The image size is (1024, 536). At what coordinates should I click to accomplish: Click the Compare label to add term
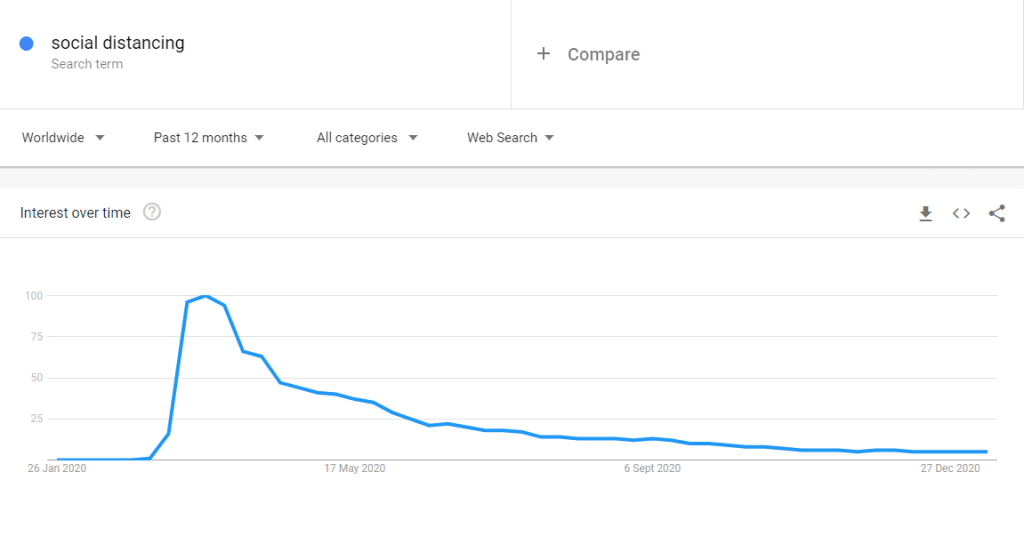click(x=603, y=55)
